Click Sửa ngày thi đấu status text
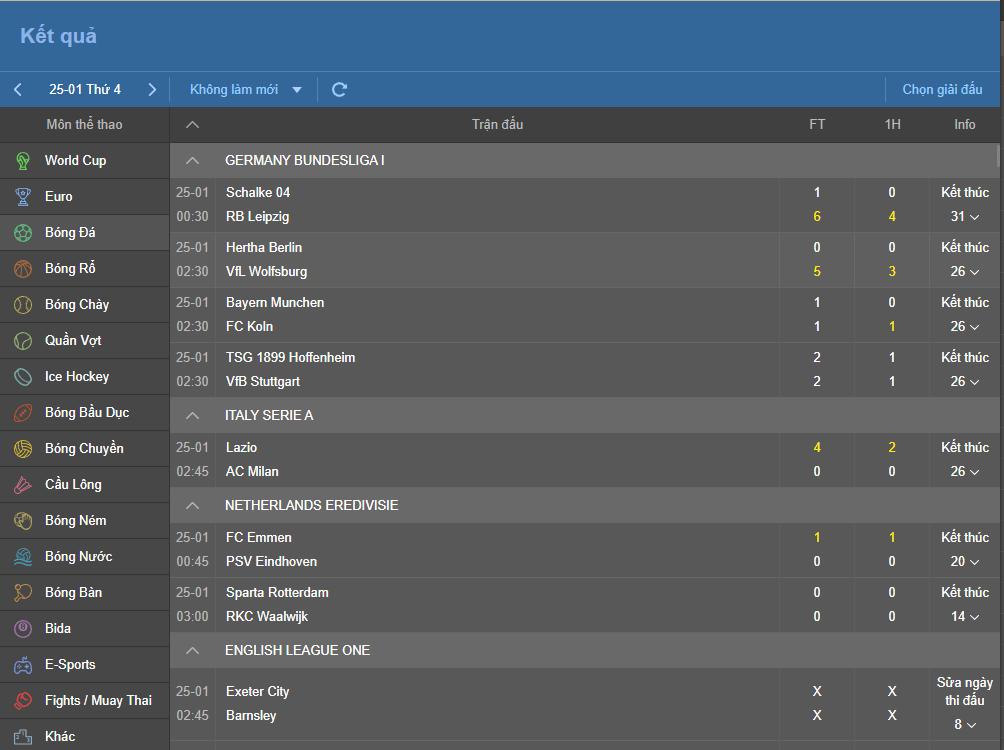 pos(964,692)
